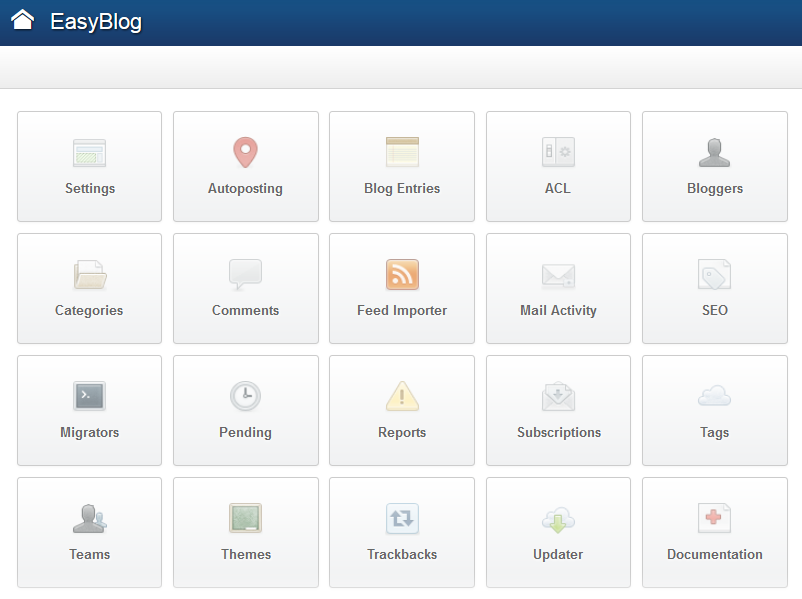Select the Settings label
Viewport: 802px width, 599px height.
click(90, 189)
